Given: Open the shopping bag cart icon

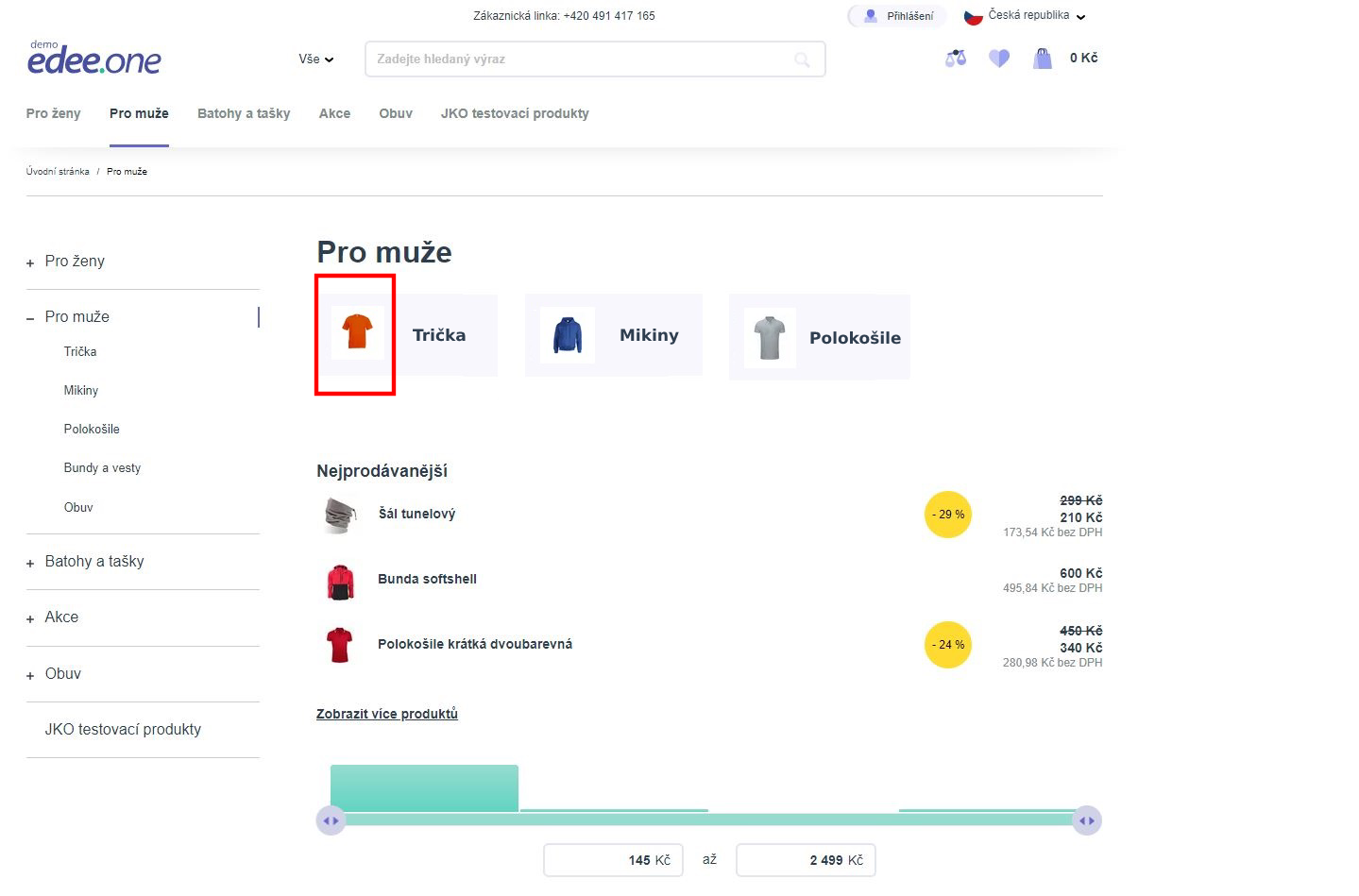Looking at the screenshot, I should coord(1043,59).
